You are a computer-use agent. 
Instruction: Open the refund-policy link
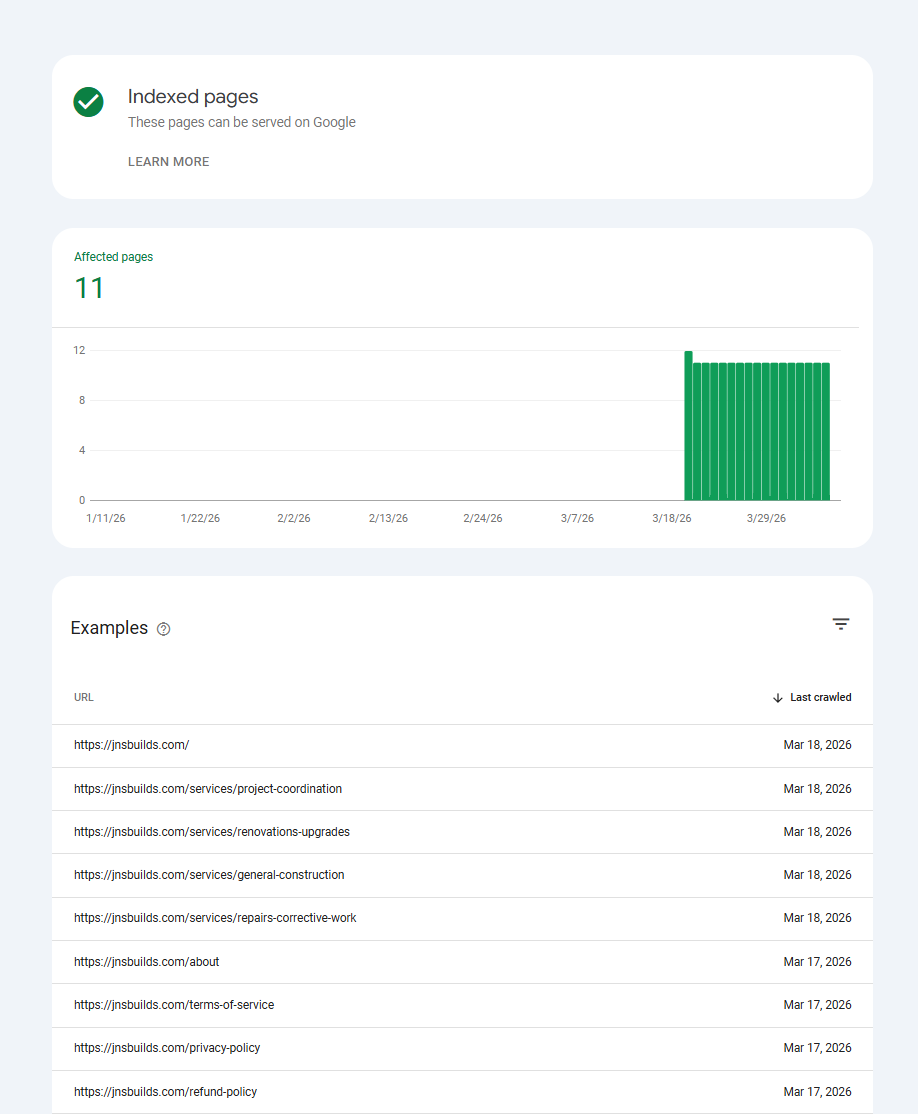point(163,1091)
